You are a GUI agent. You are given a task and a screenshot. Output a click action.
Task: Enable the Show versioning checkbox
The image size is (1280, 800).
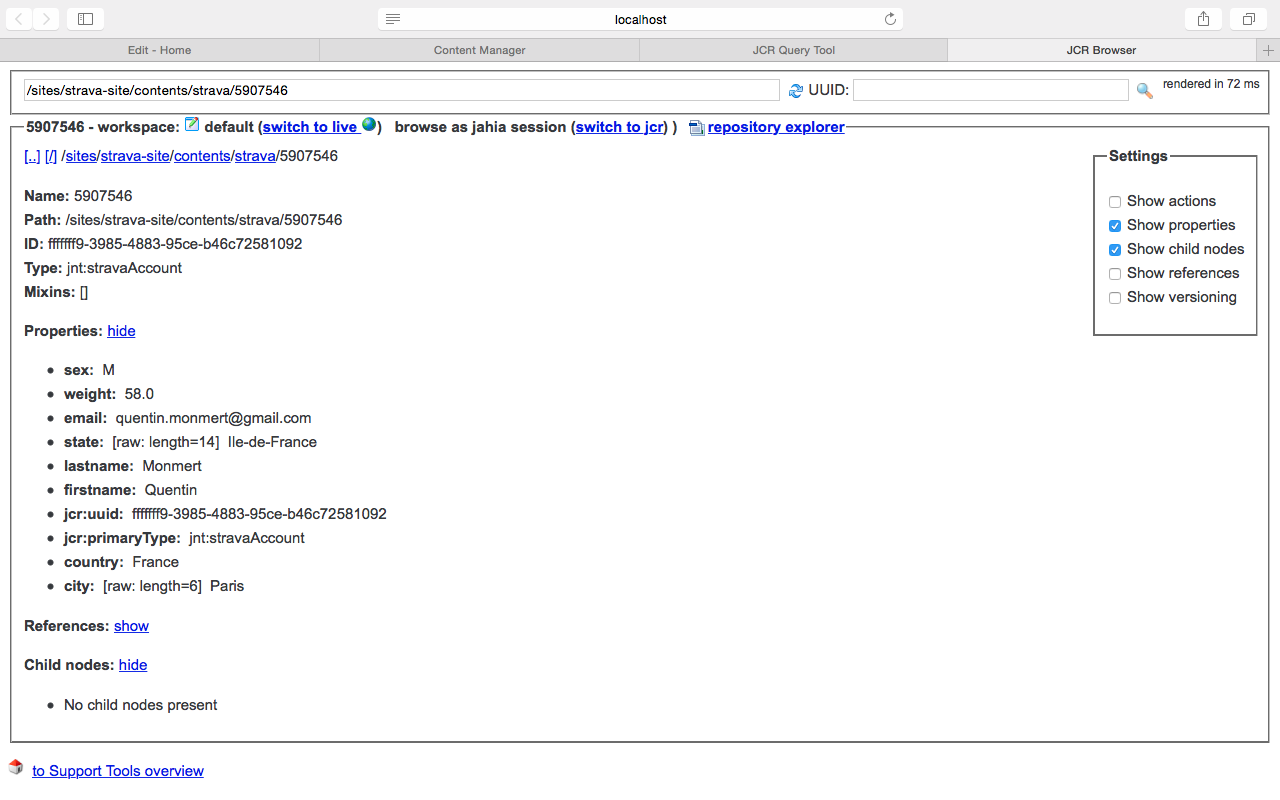coord(1115,298)
